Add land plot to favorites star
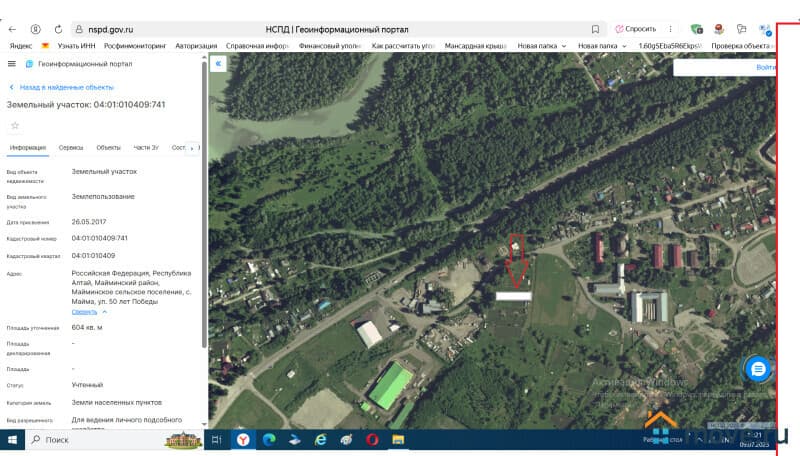800x456 pixels. coord(15,125)
